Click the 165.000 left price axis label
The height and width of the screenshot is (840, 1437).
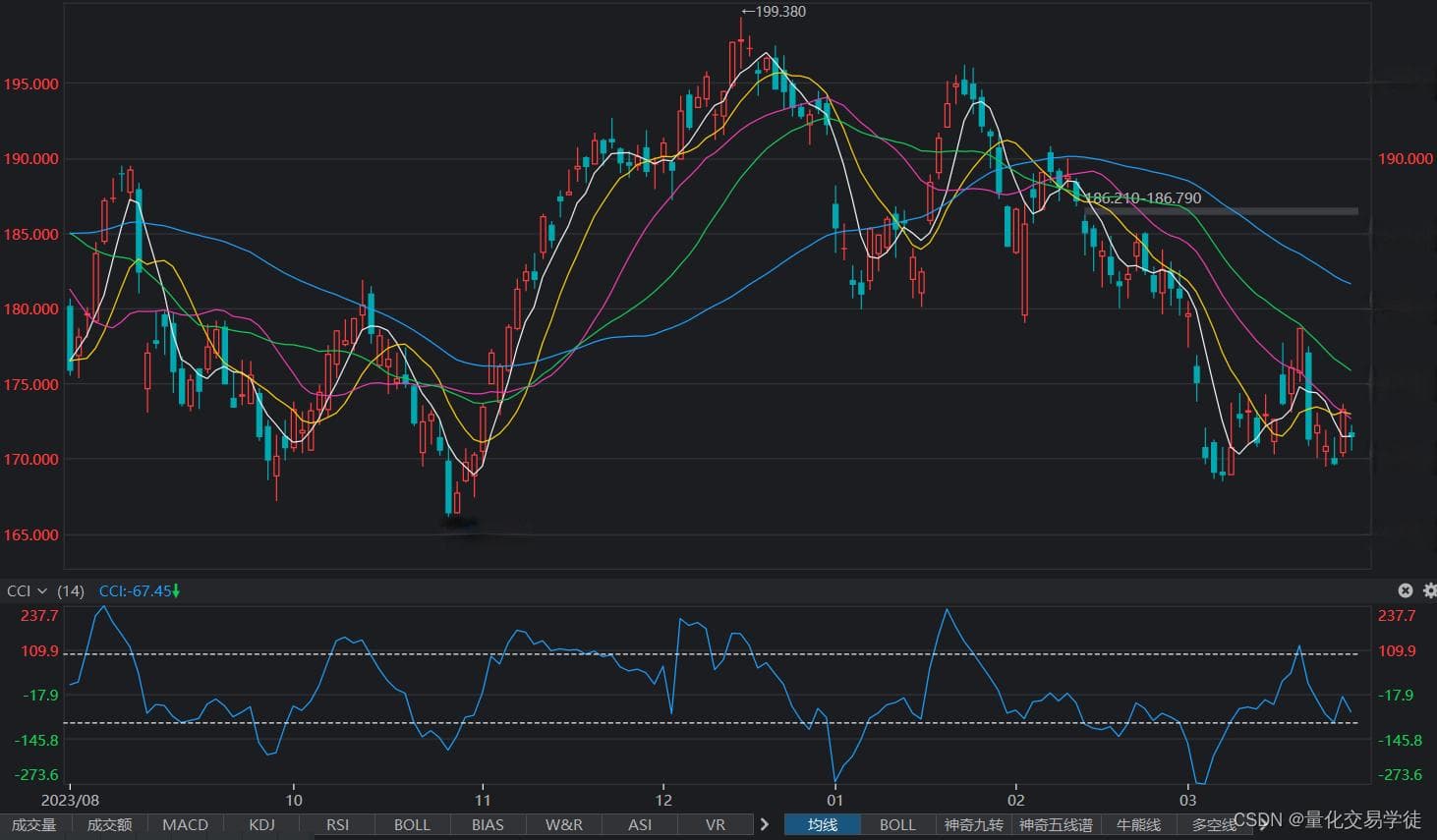(x=30, y=535)
